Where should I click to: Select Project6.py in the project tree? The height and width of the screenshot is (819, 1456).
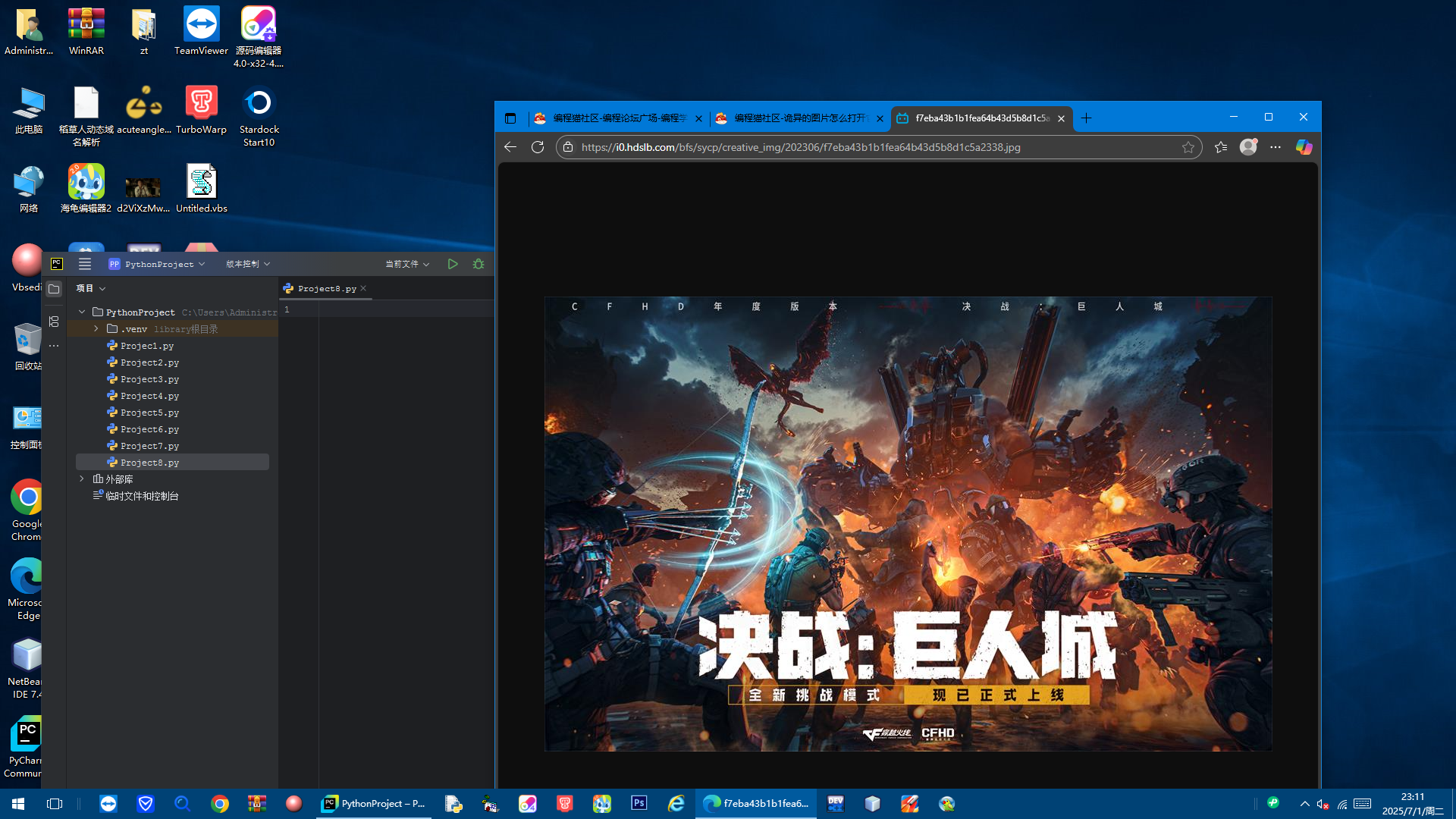(x=149, y=429)
